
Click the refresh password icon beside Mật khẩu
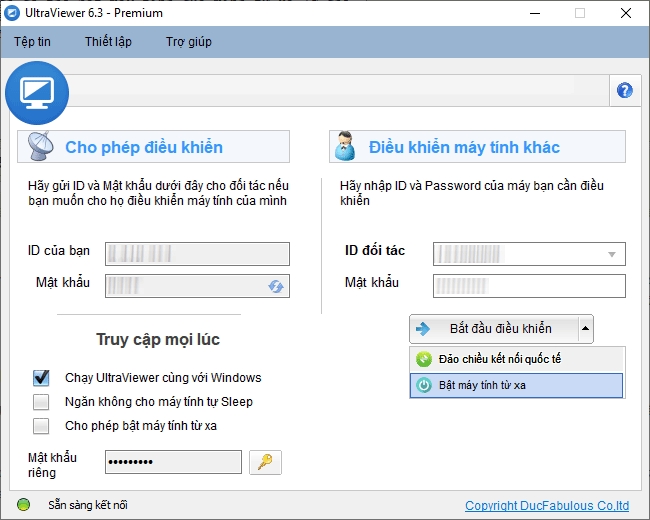tap(275, 286)
